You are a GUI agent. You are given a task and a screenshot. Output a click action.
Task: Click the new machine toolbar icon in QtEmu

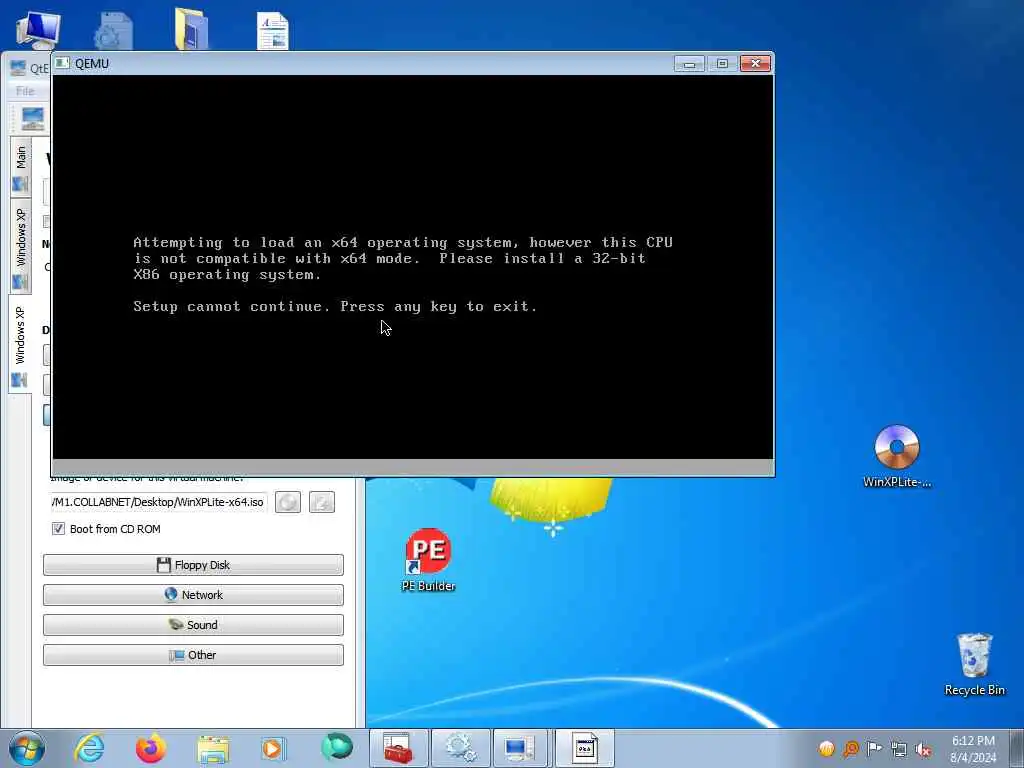[x=32, y=120]
